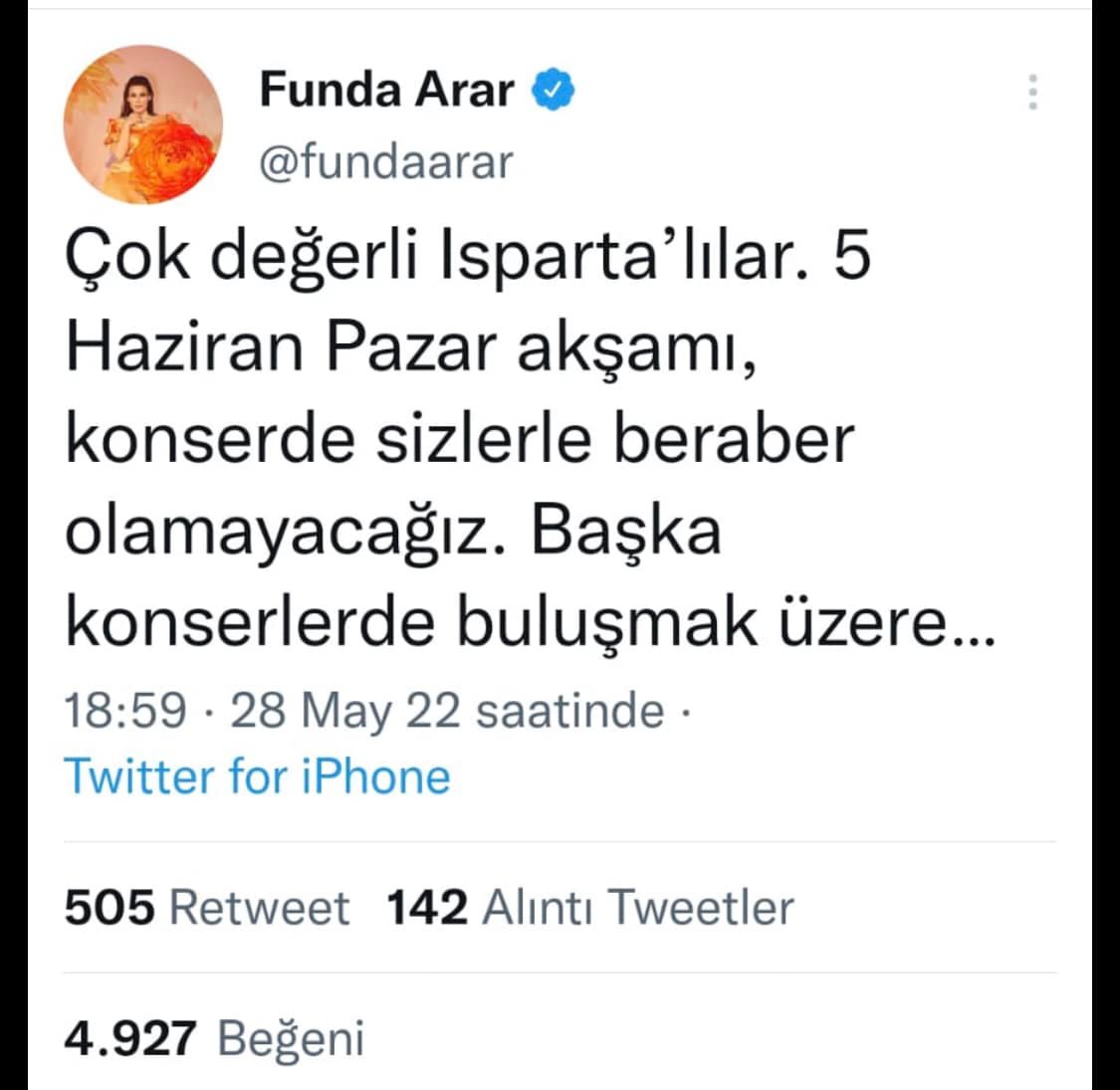
Task: Click the phrase Haziran Pazar akşamı
Action: click(x=411, y=348)
